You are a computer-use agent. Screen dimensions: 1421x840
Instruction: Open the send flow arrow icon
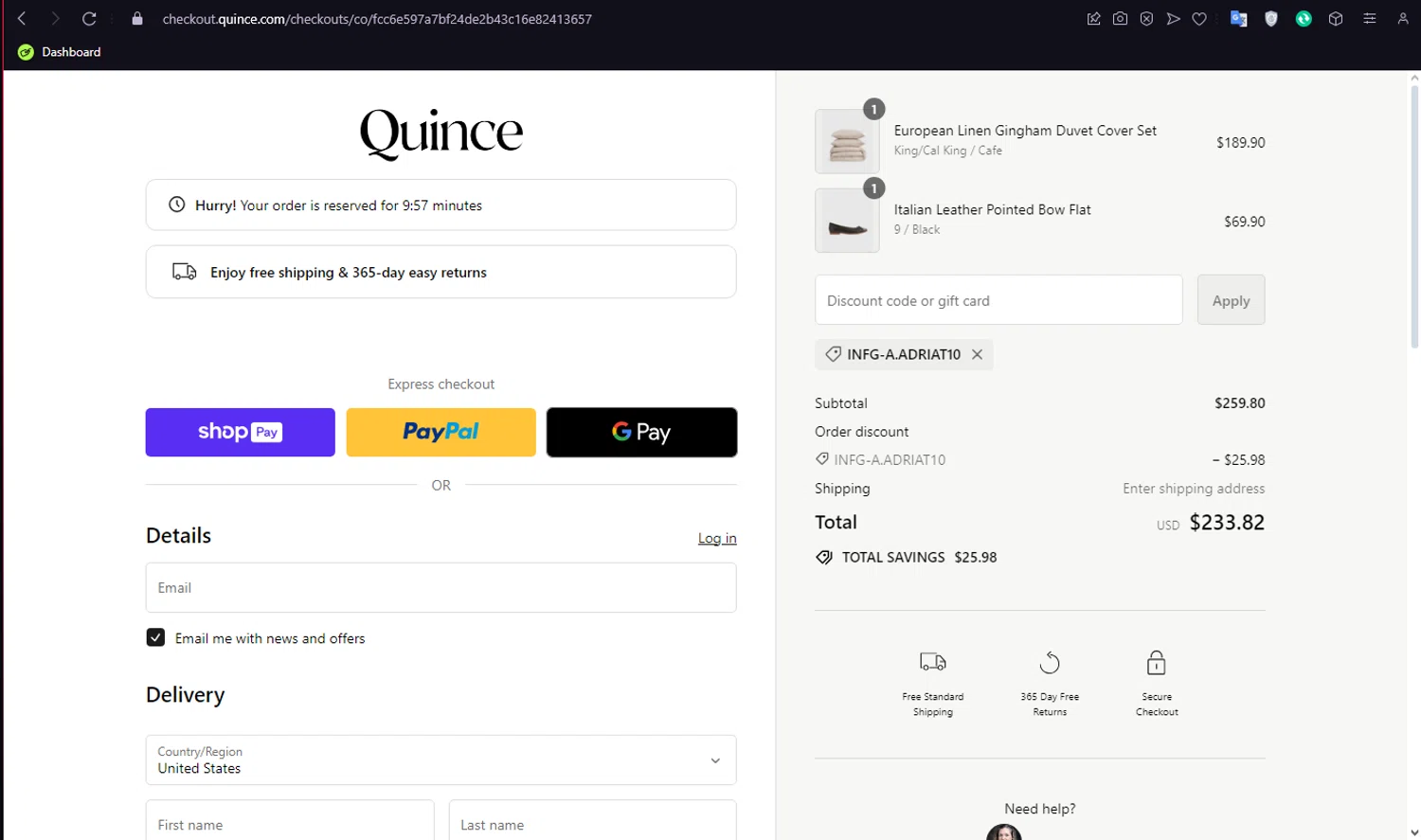[1173, 19]
